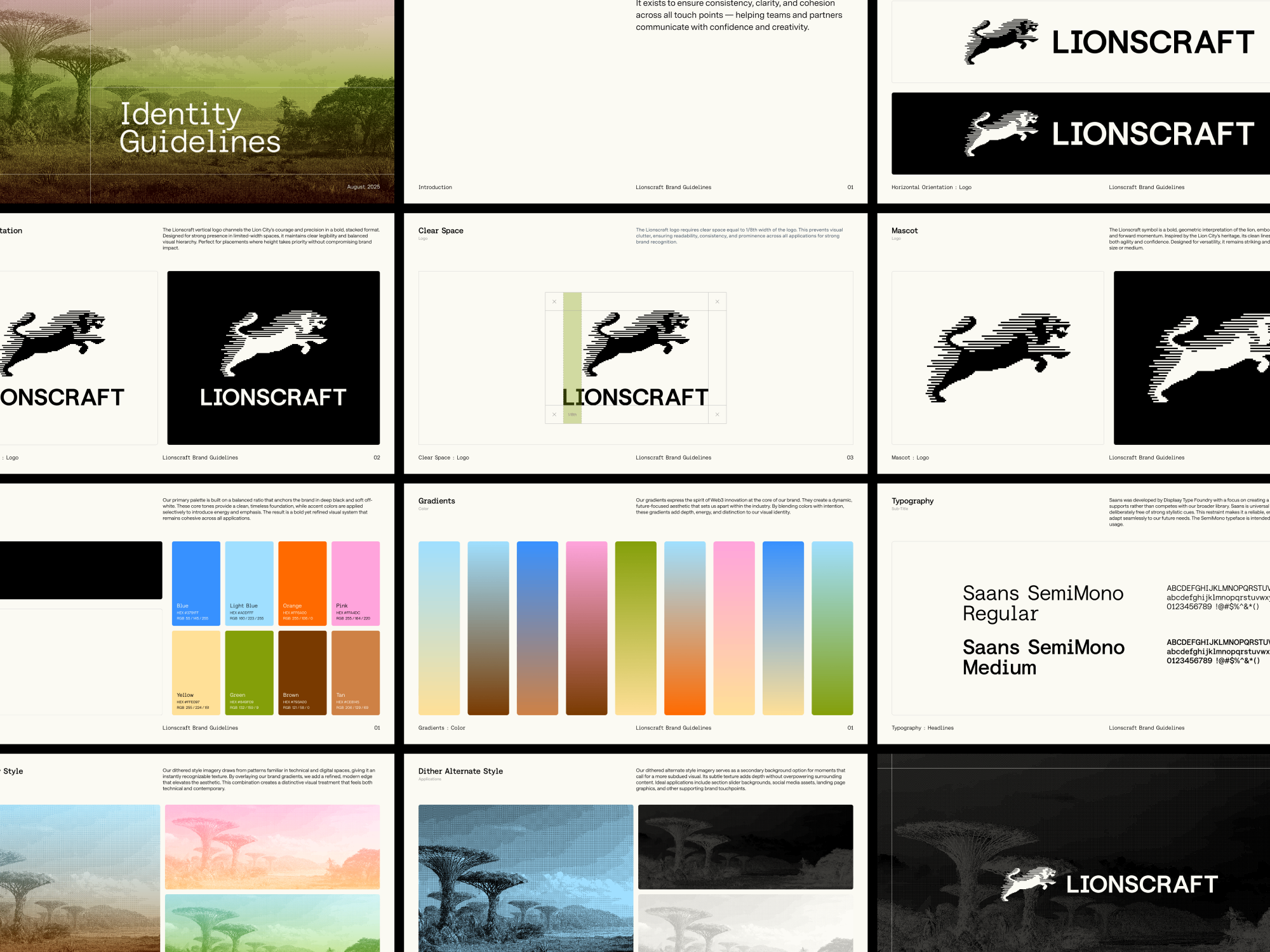Click the green 1/8th spacing bar
1270x952 pixels.
click(x=572, y=343)
